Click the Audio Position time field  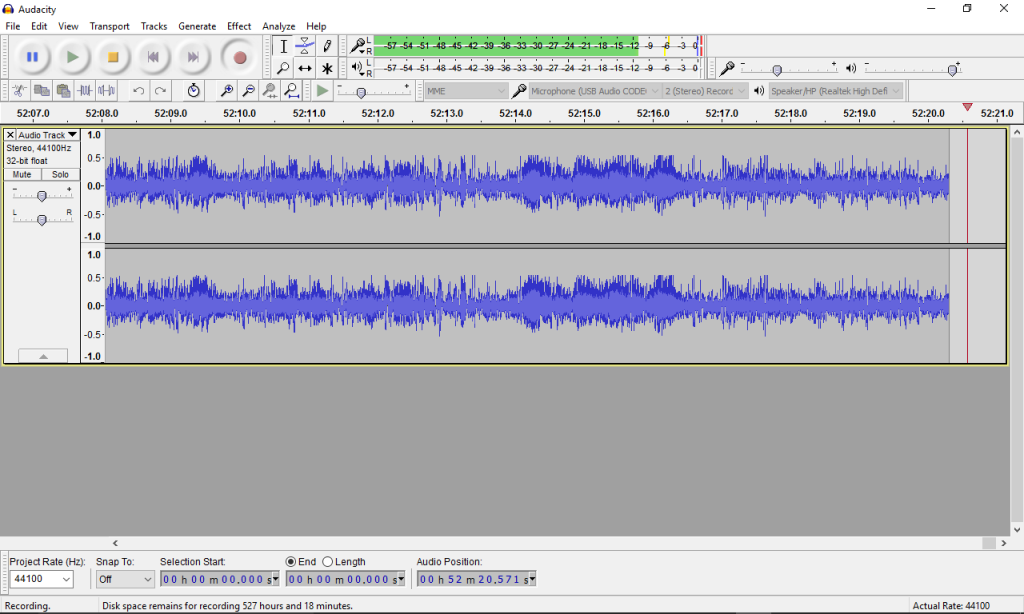476,579
